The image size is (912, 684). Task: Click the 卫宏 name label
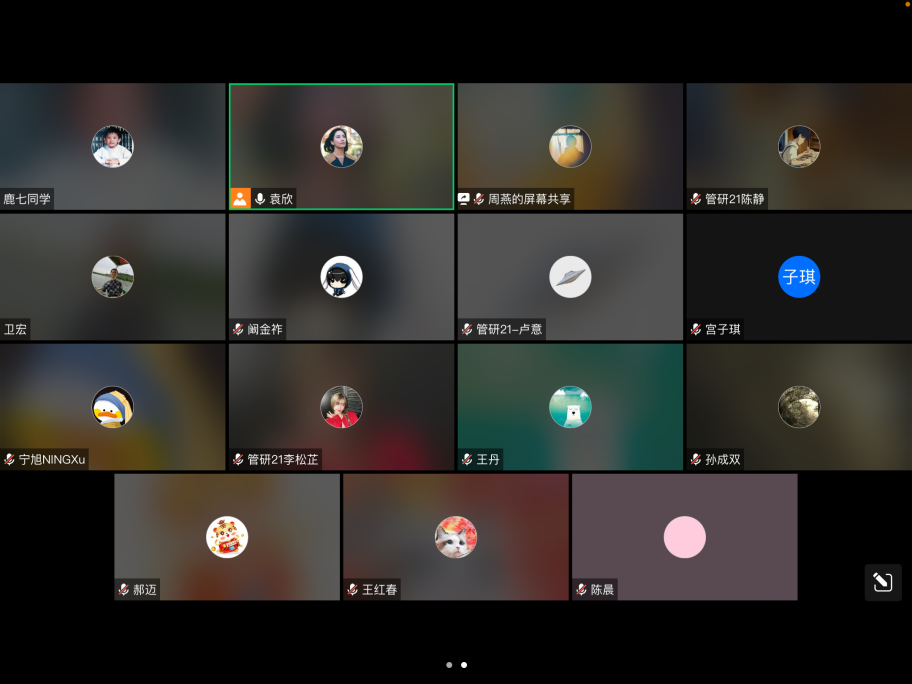tap(16, 329)
